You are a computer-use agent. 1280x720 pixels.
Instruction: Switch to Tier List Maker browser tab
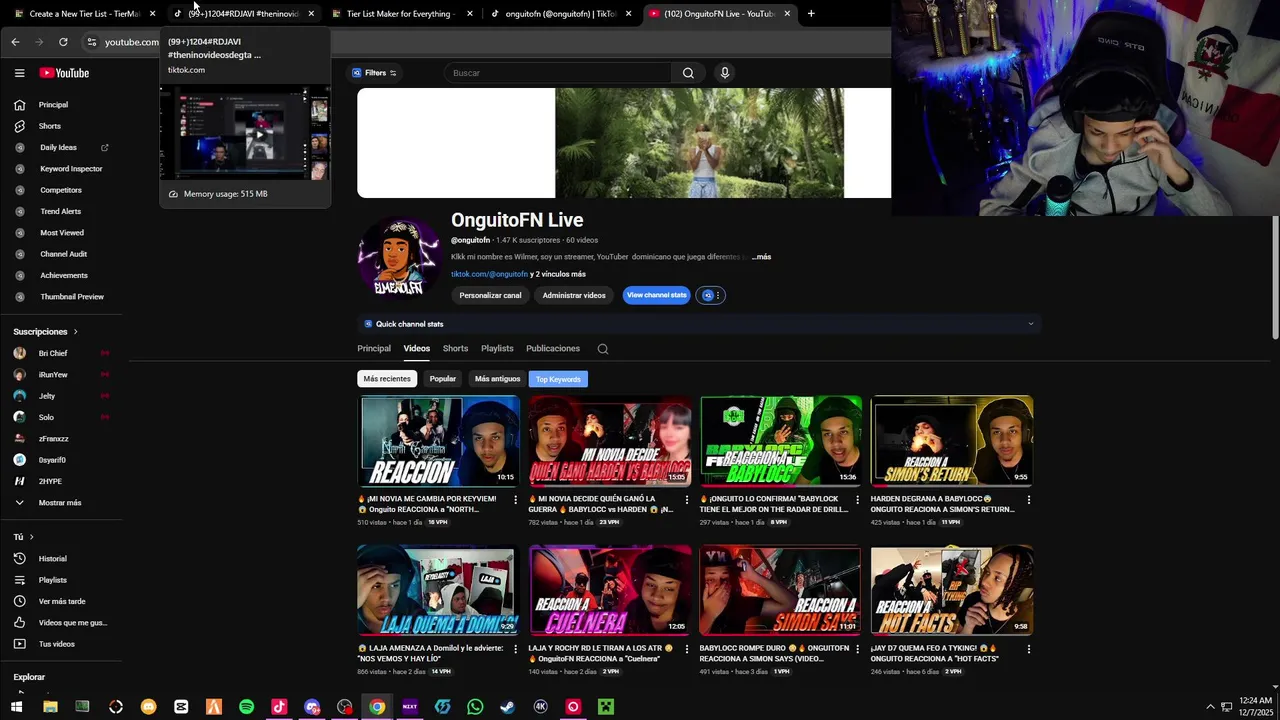coord(400,14)
